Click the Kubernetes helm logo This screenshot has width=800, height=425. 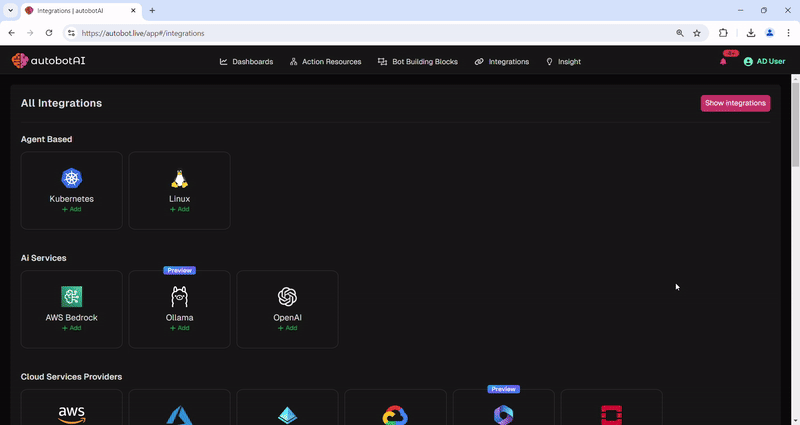(x=71, y=178)
